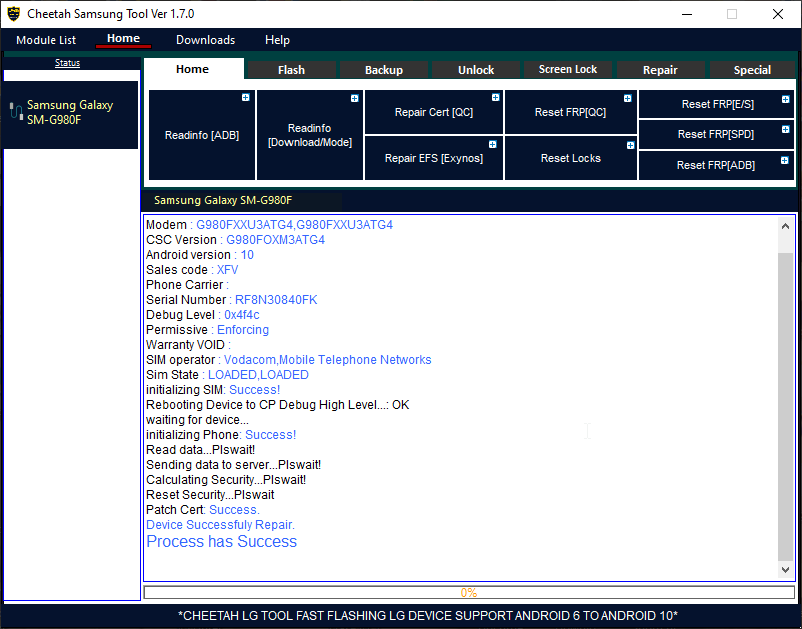Run Readinfo [ADB]
Image resolution: width=802 pixels, height=629 pixels.
[202, 135]
